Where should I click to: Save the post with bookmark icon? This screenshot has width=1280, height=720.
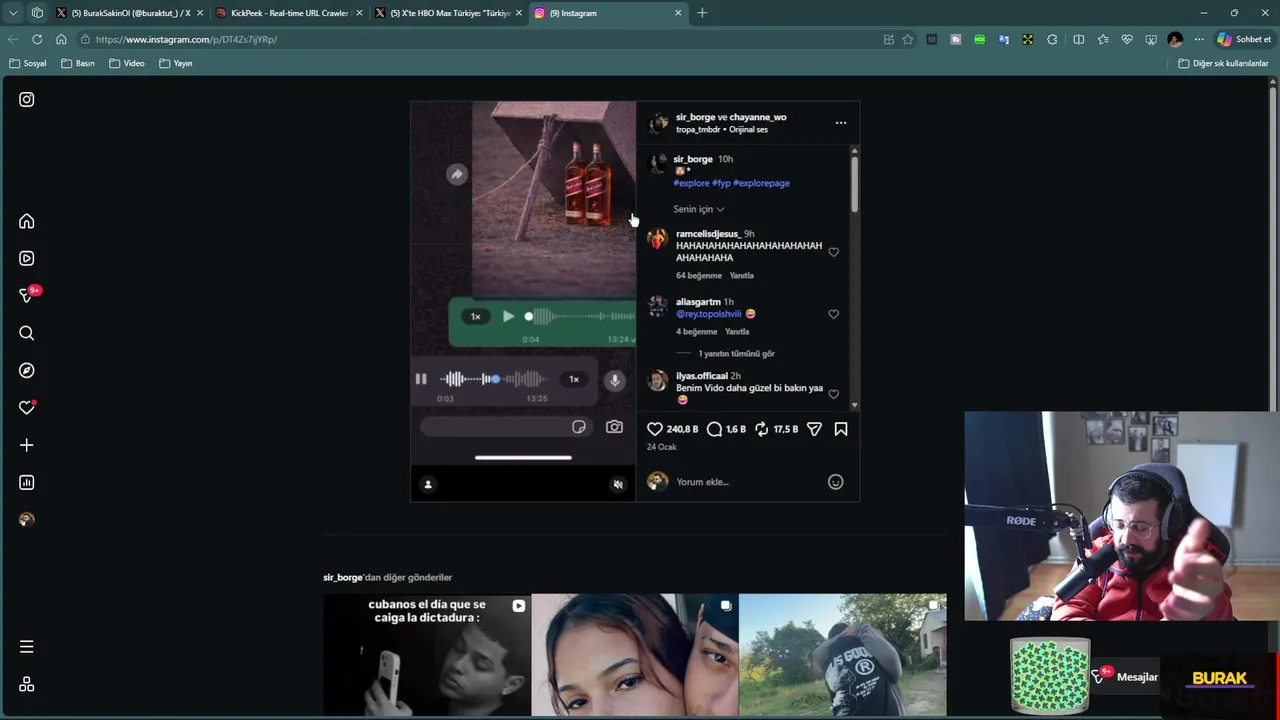tap(841, 429)
